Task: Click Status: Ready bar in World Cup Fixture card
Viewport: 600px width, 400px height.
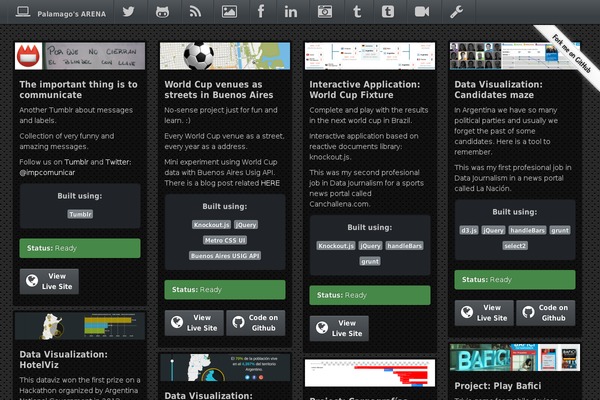Action: point(370,295)
